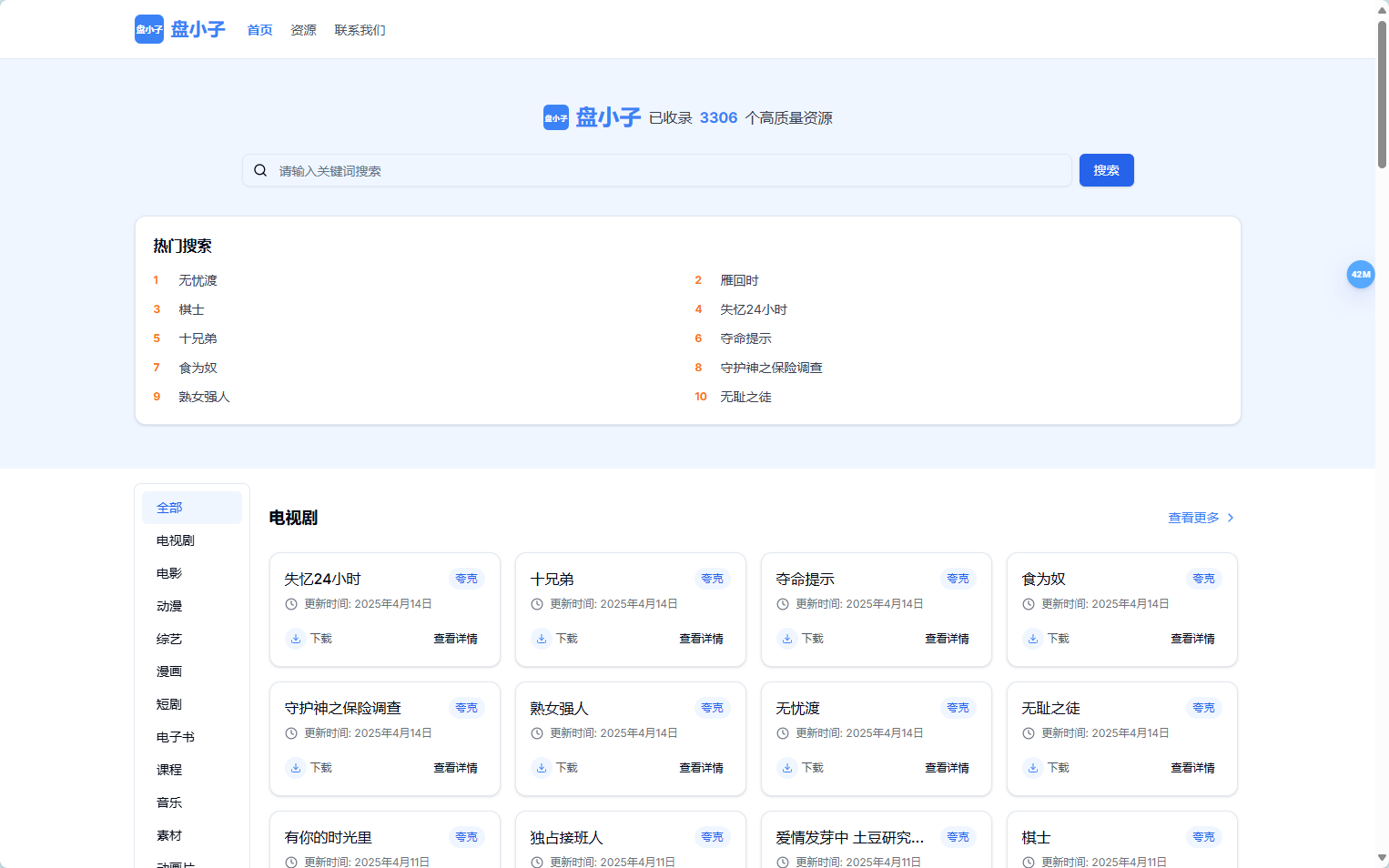Click hot search item 雁回时
Image resolution: width=1389 pixels, height=868 pixels.
739,280
